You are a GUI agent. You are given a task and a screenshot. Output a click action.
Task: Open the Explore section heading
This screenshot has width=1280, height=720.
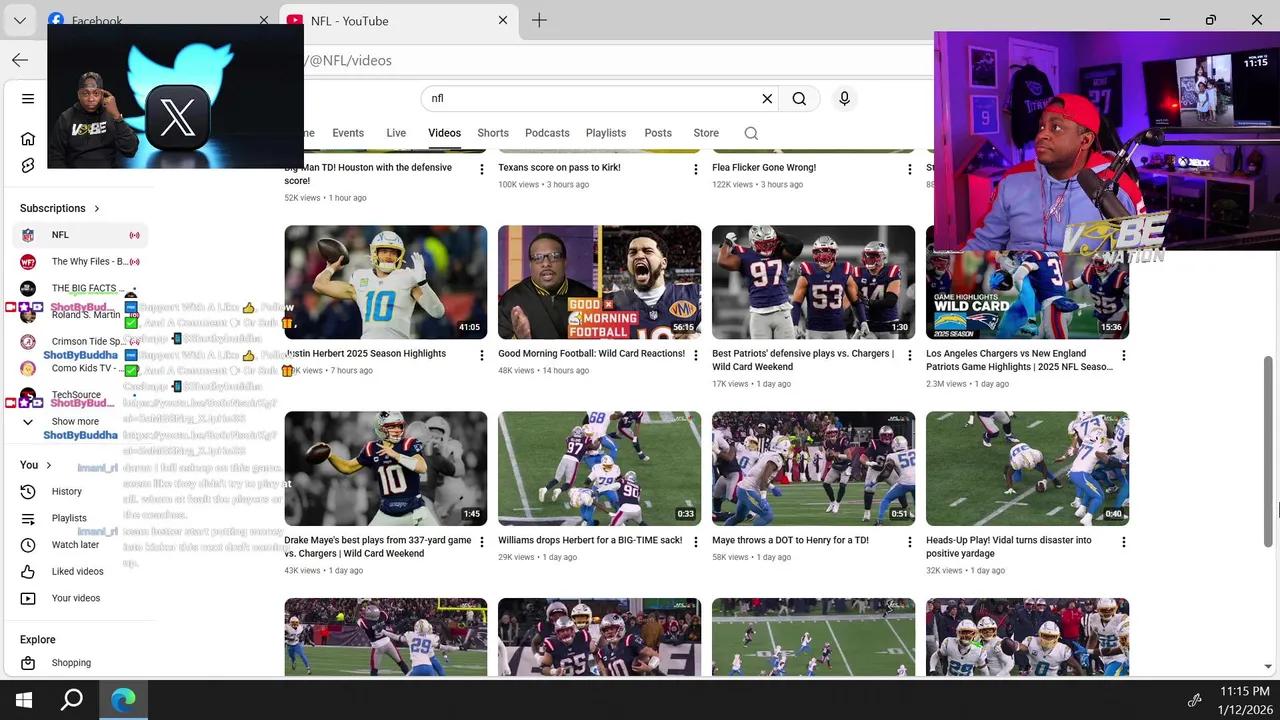pyautogui.click(x=38, y=639)
